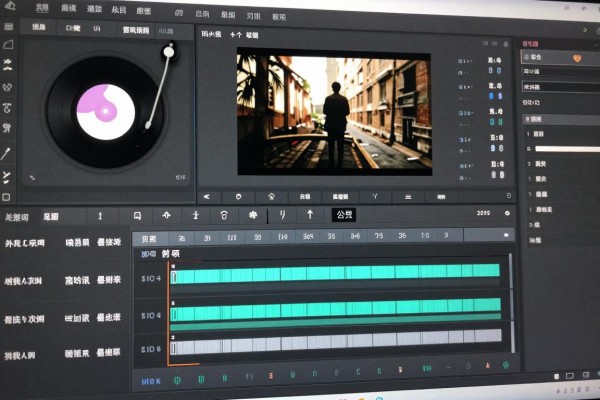Click the vertical scrollbar beside the timeline tracks

tap(512, 303)
